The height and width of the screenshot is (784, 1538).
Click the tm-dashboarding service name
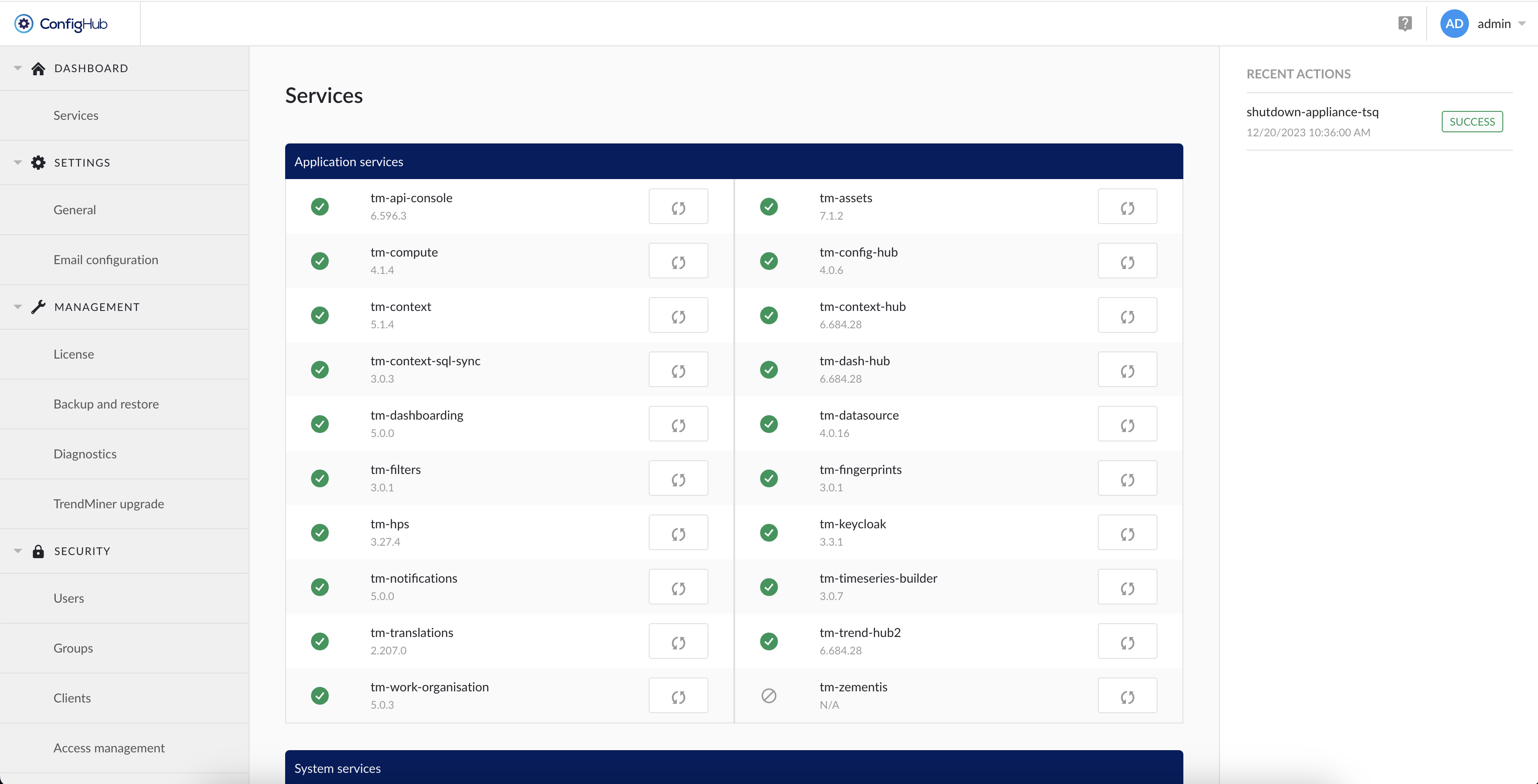(x=417, y=415)
